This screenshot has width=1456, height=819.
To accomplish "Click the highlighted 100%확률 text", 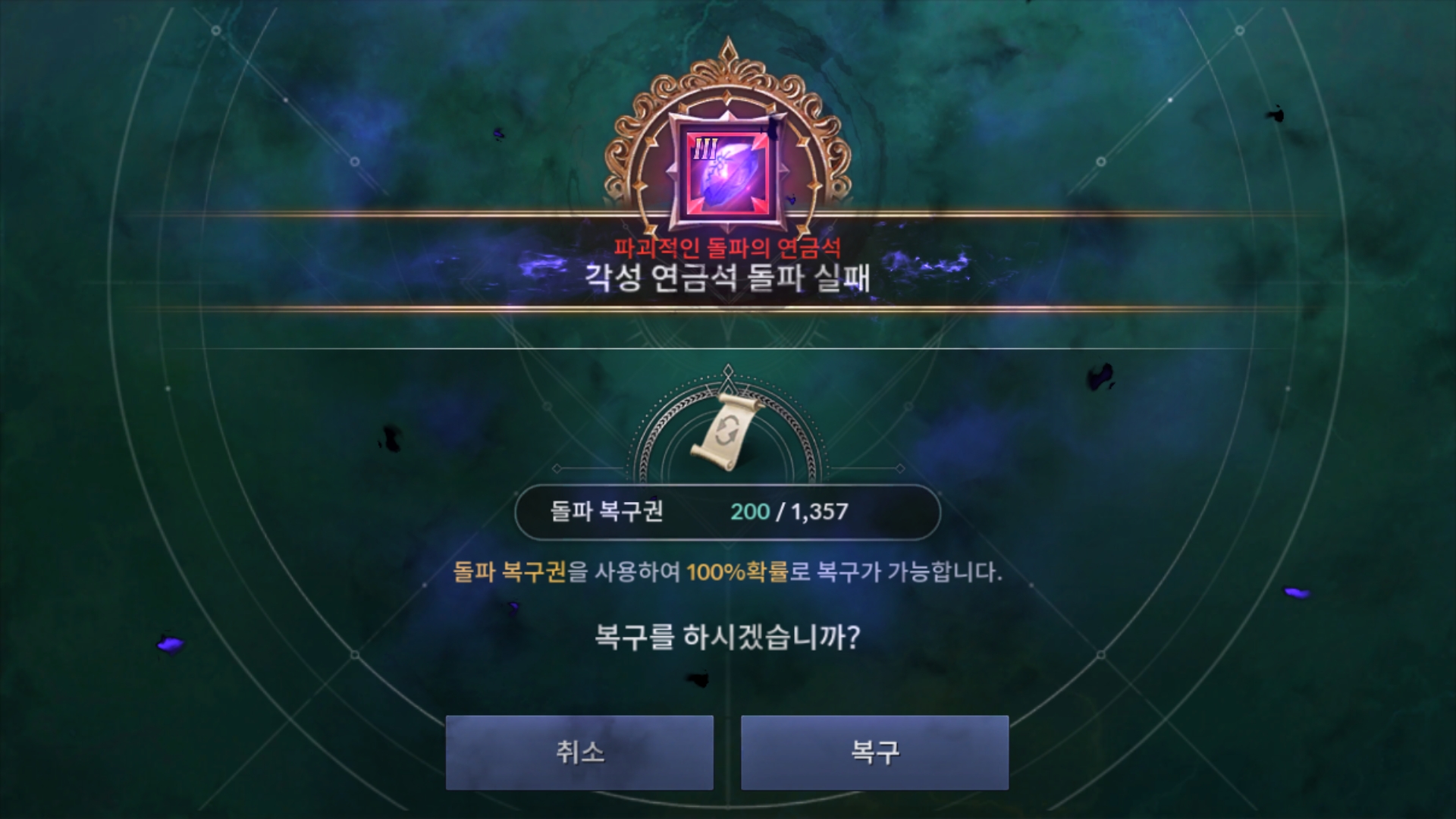I will tap(738, 572).
